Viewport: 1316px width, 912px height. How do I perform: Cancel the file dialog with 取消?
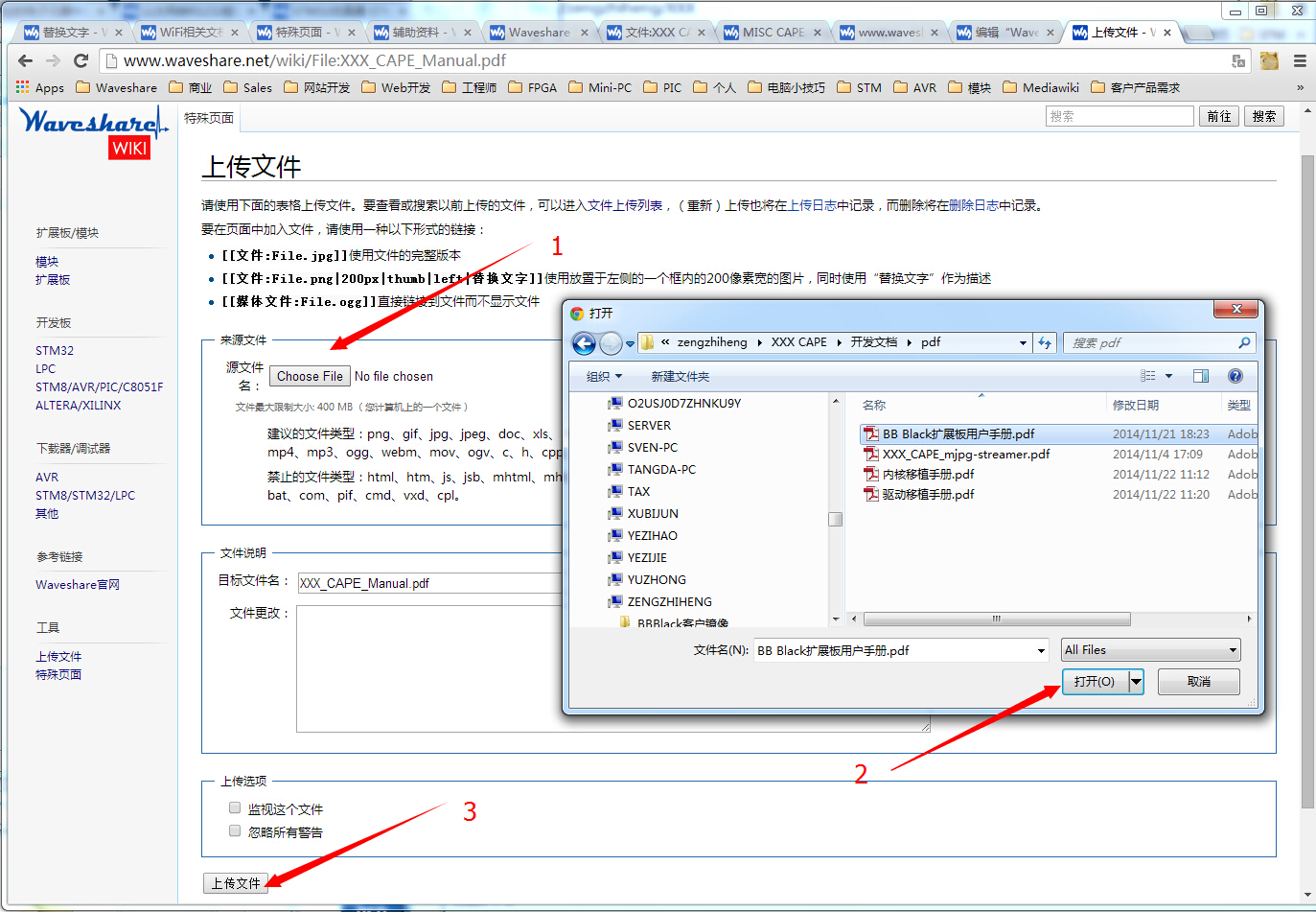point(1199,682)
